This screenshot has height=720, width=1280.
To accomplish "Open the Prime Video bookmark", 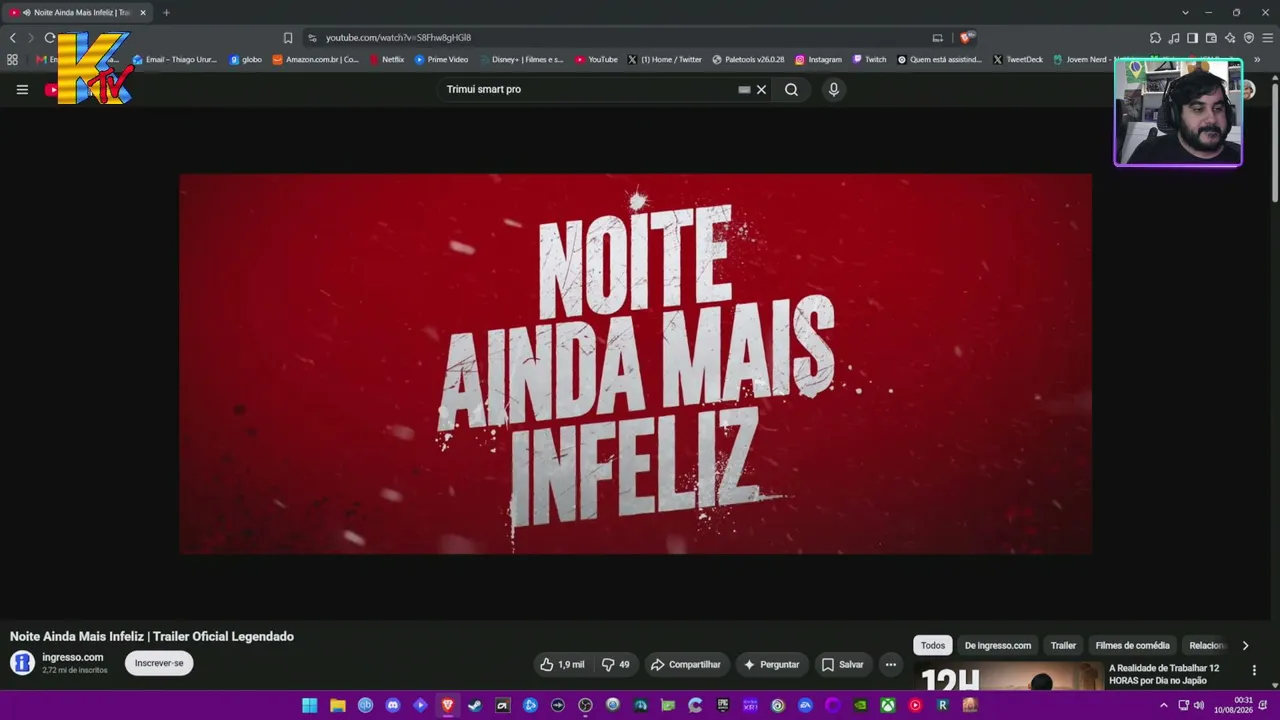I will coord(441,59).
